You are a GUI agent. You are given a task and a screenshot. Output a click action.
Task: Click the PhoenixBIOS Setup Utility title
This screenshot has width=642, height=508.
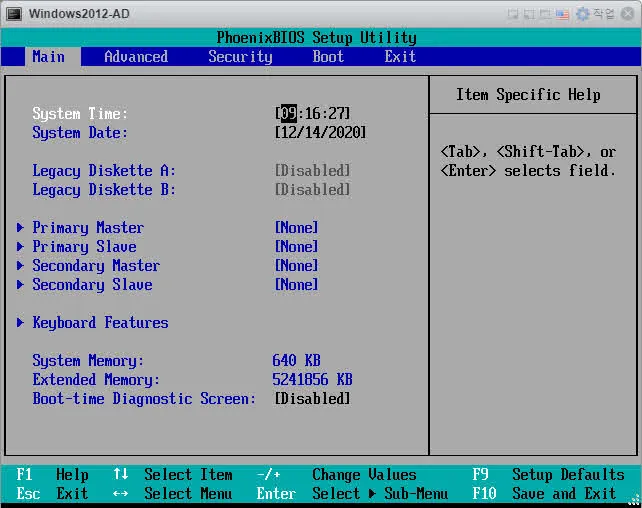(316, 38)
